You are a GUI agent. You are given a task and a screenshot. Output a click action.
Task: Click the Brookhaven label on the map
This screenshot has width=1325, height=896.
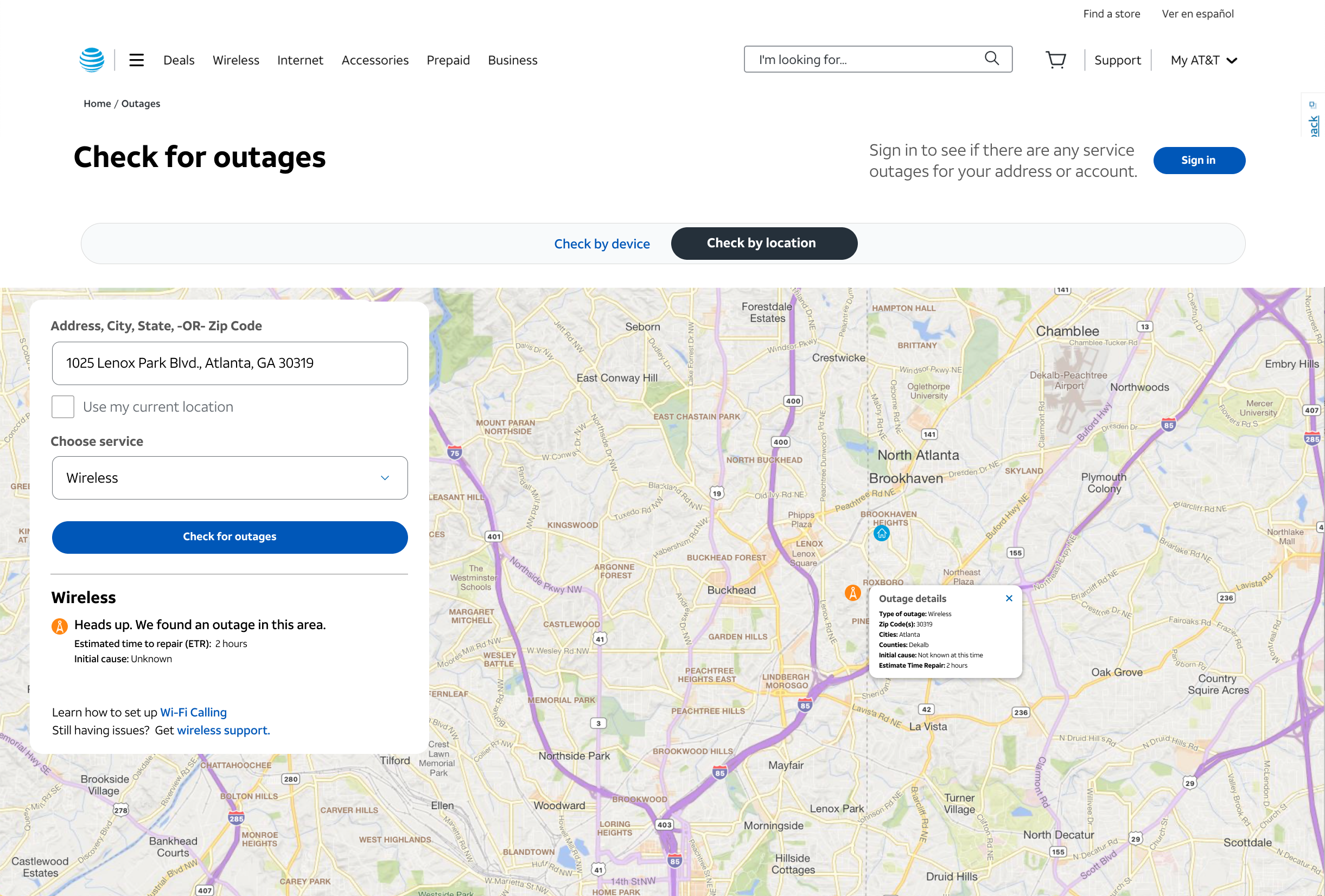pos(906,478)
